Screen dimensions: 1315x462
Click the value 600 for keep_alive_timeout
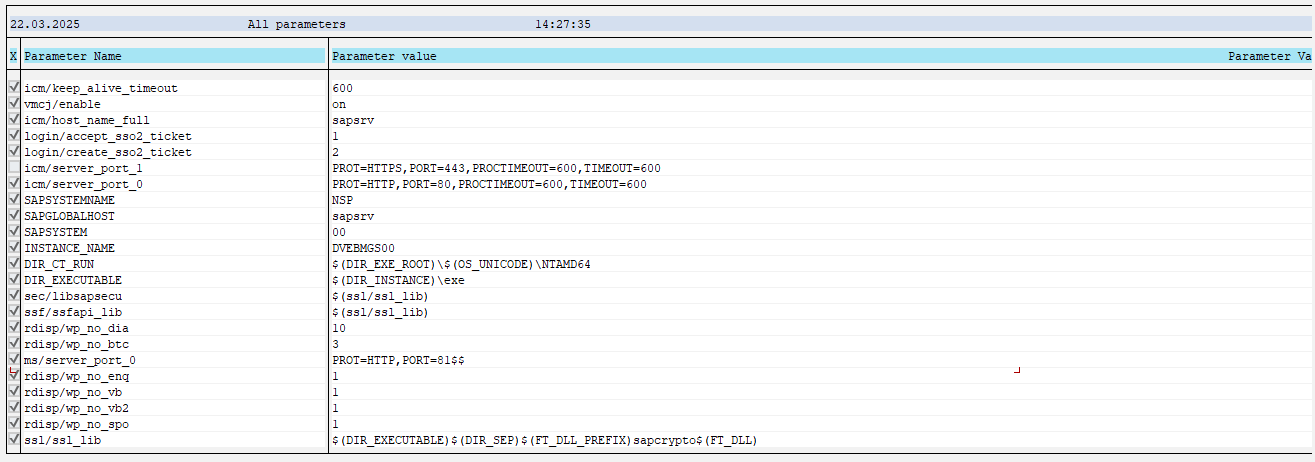click(343, 88)
